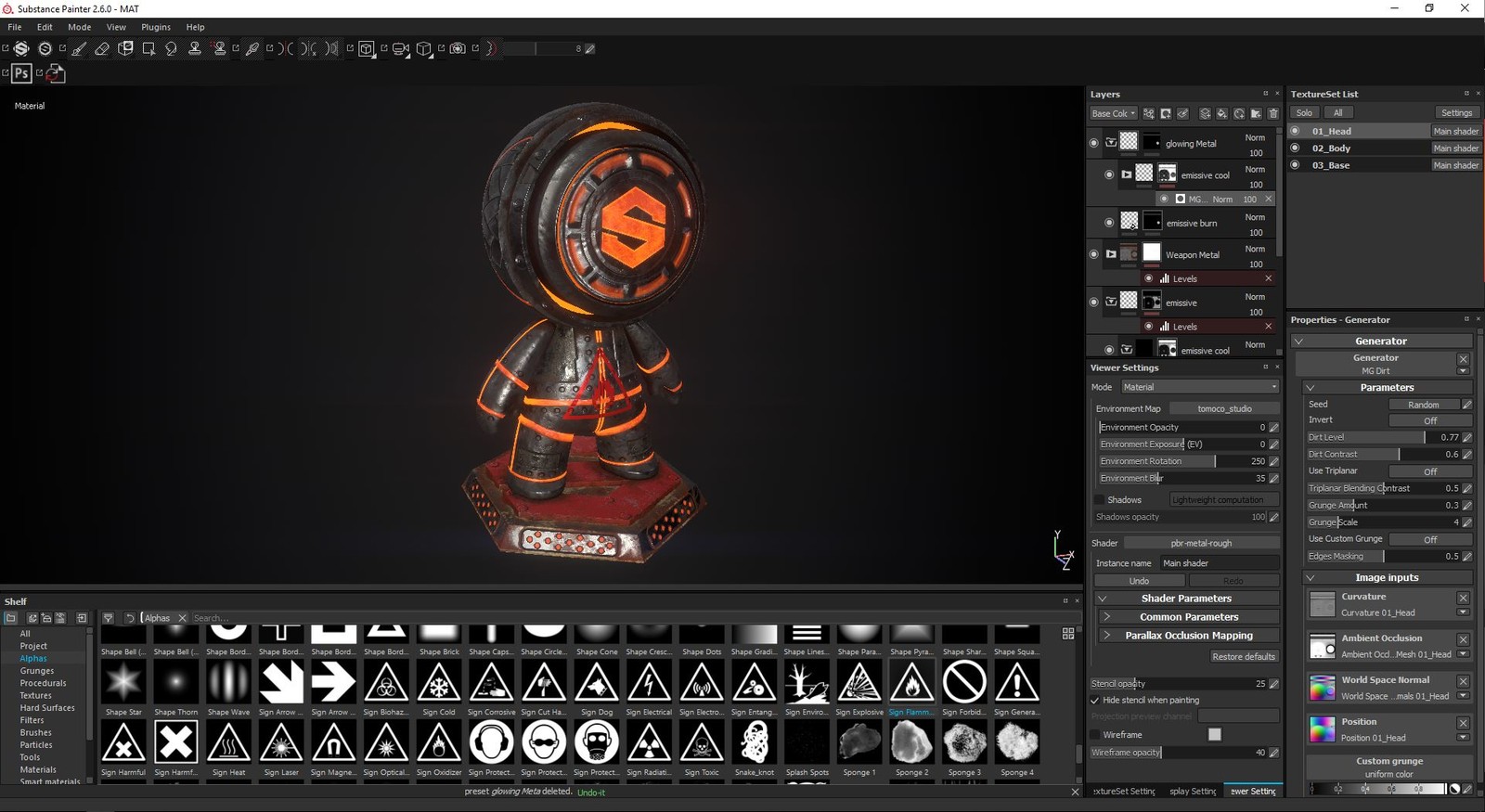This screenshot has height=812, width=1485.
Task: Remove the Alphas search filter tag
Action: [182, 618]
